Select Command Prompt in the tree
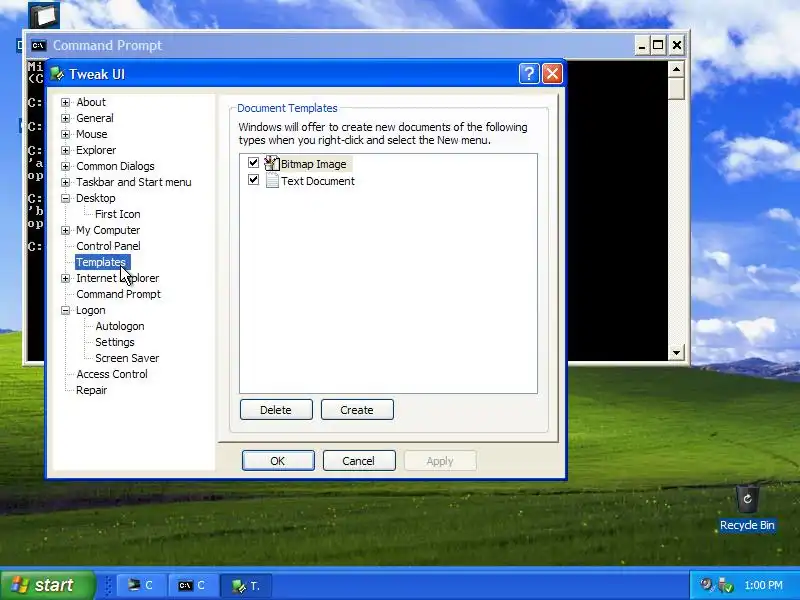The width and height of the screenshot is (800, 600). pyautogui.click(x=118, y=294)
